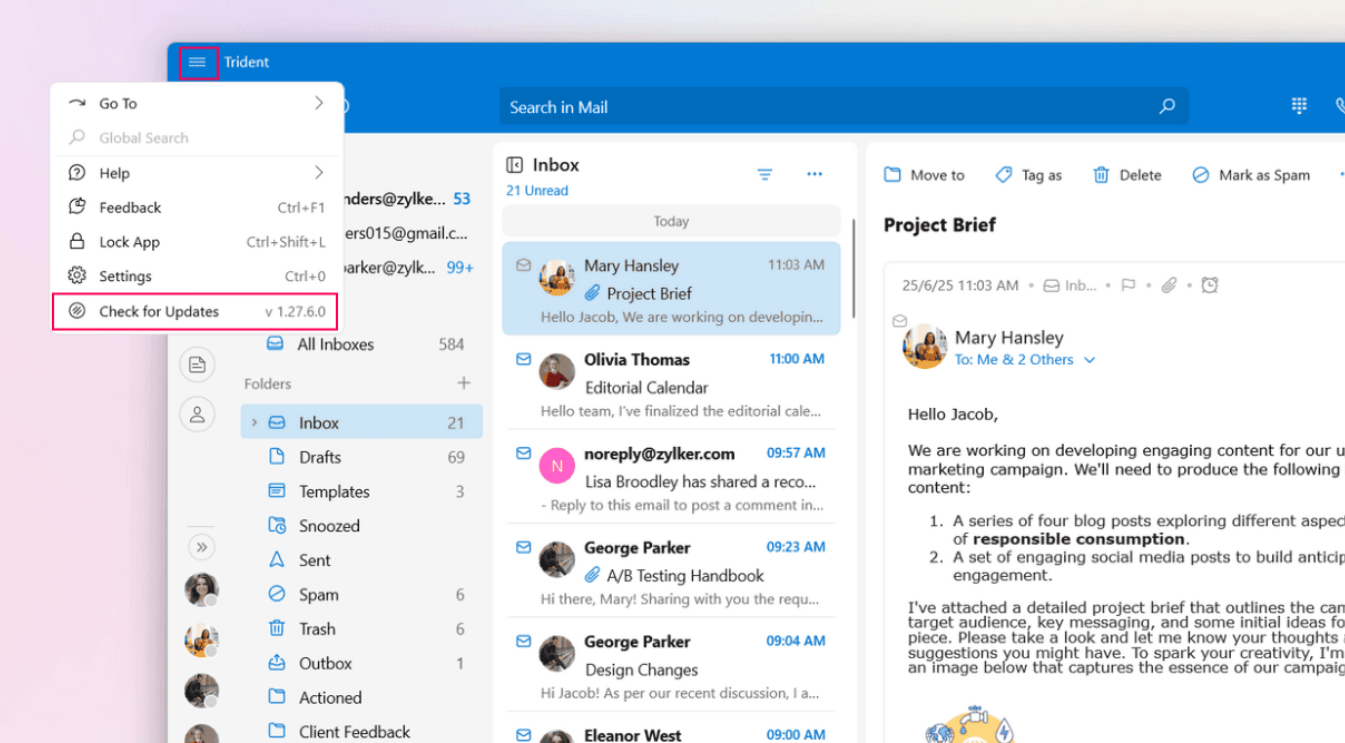This screenshot has width=1345, height=743.
Task: Click the 21 Unread link
Action: click(x=537, y=191)
